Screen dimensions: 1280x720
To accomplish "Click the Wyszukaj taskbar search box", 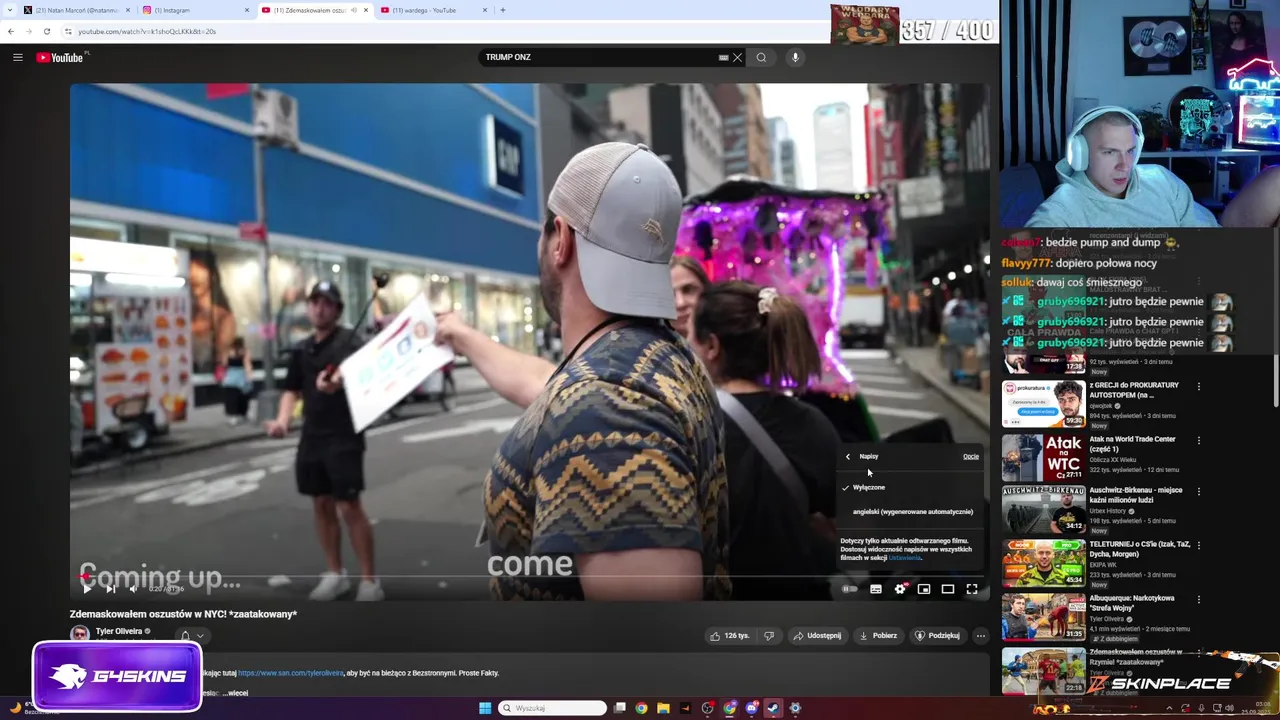I will (553, 708).
